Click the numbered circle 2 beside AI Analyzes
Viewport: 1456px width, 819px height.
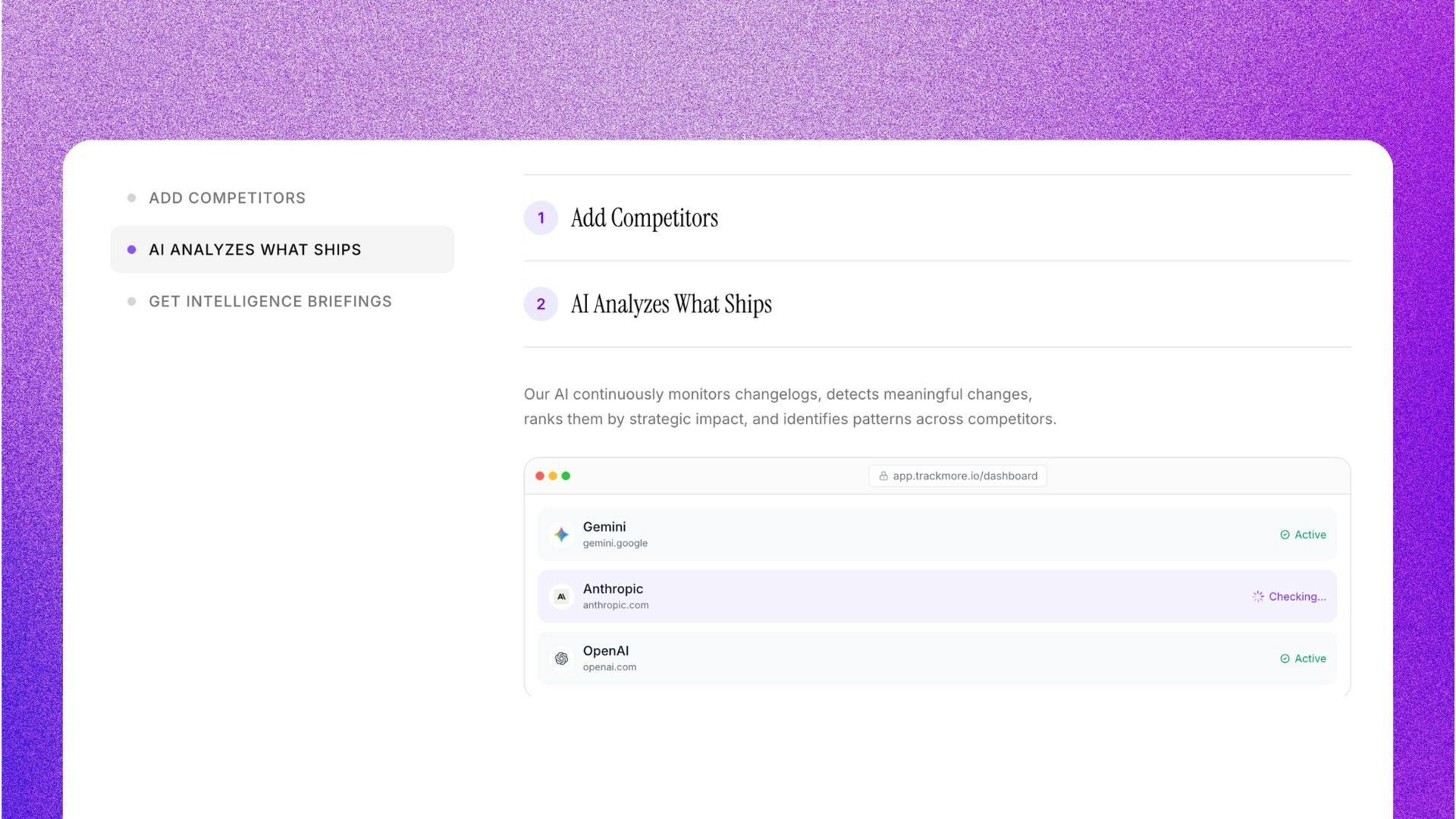[x=541, y=304]
